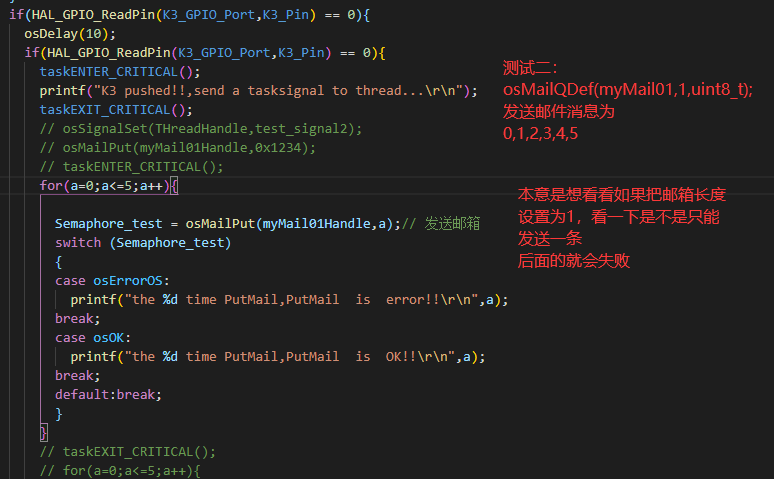The width and height of the screenshot is (774, 479).
Task: Click the red 发送邮件消息为 annotation
Action: [x=559, y=112]
